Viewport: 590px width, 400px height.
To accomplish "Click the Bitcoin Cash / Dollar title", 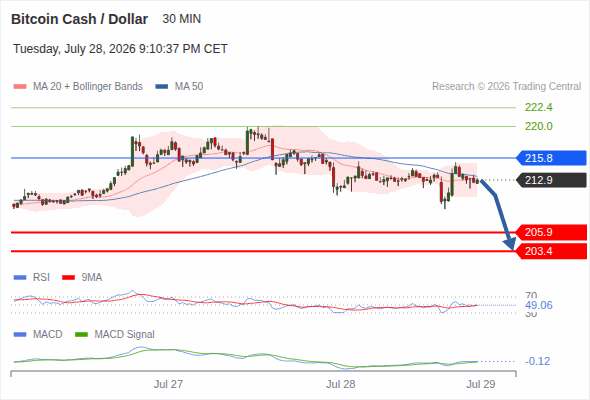I will [x=79, y=19].
